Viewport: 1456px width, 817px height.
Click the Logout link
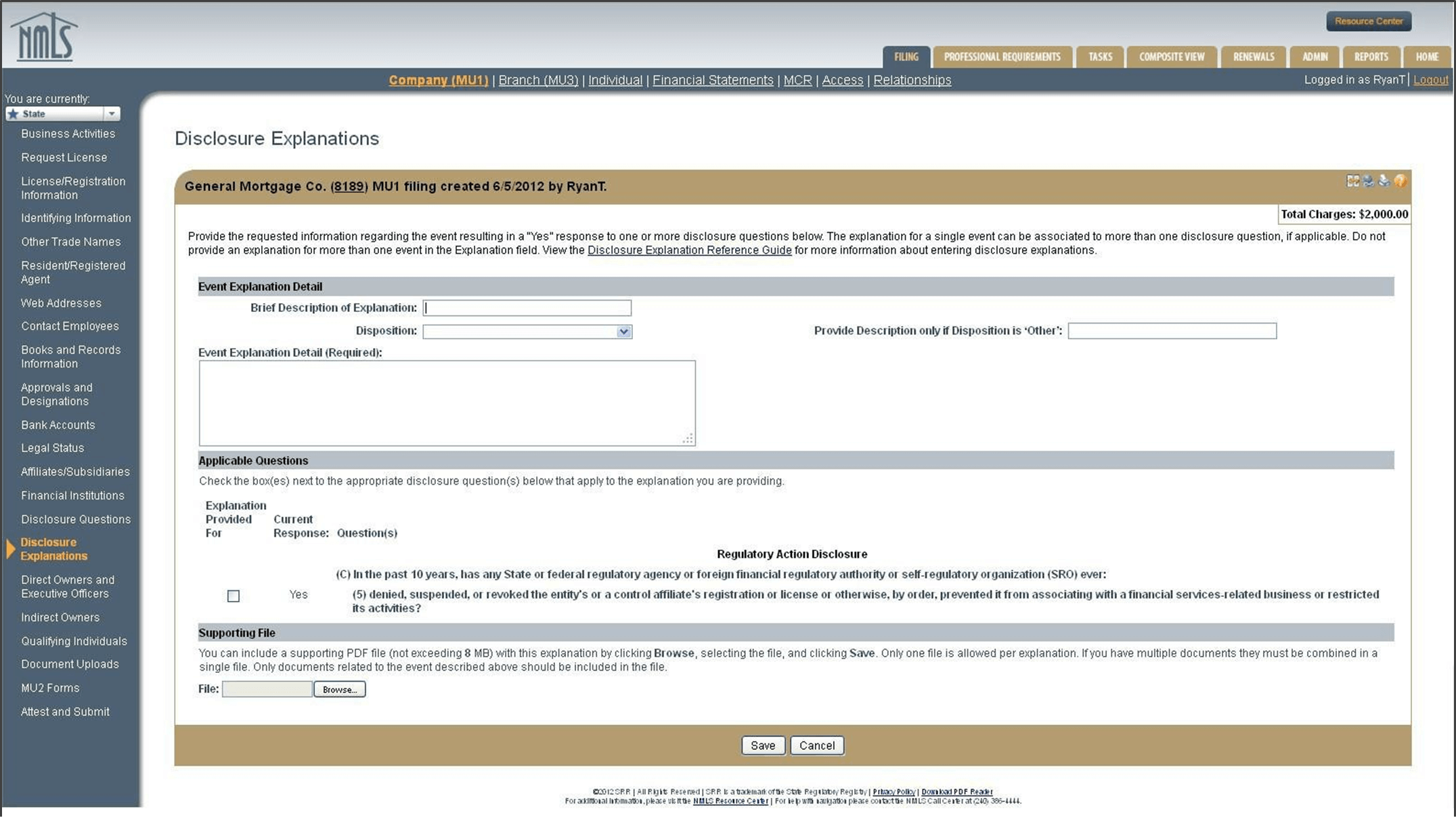(1430, 79)
